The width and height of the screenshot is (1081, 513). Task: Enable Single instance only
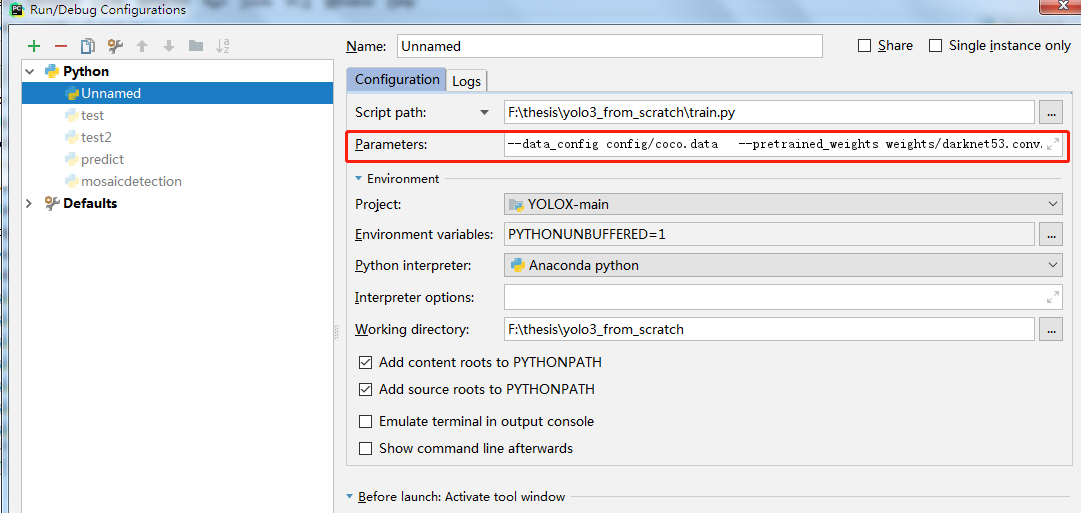[x=936, y=46]
